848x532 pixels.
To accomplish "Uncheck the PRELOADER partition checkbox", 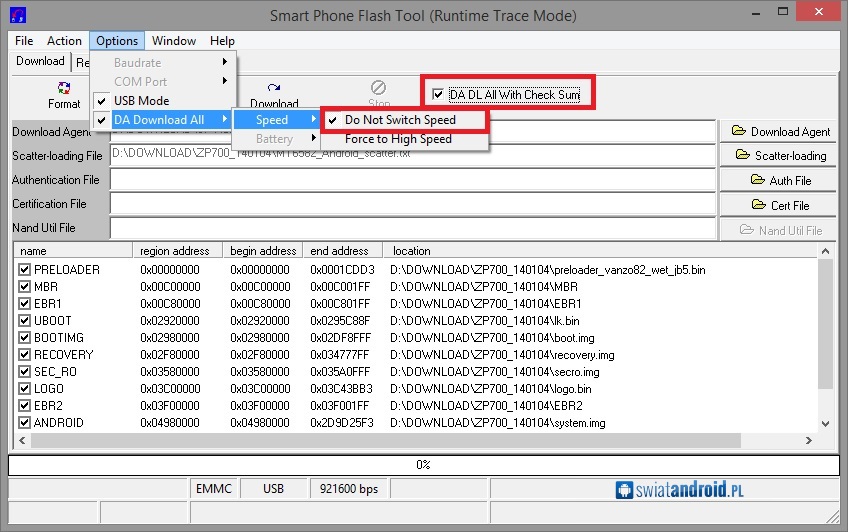I will 25,270.
